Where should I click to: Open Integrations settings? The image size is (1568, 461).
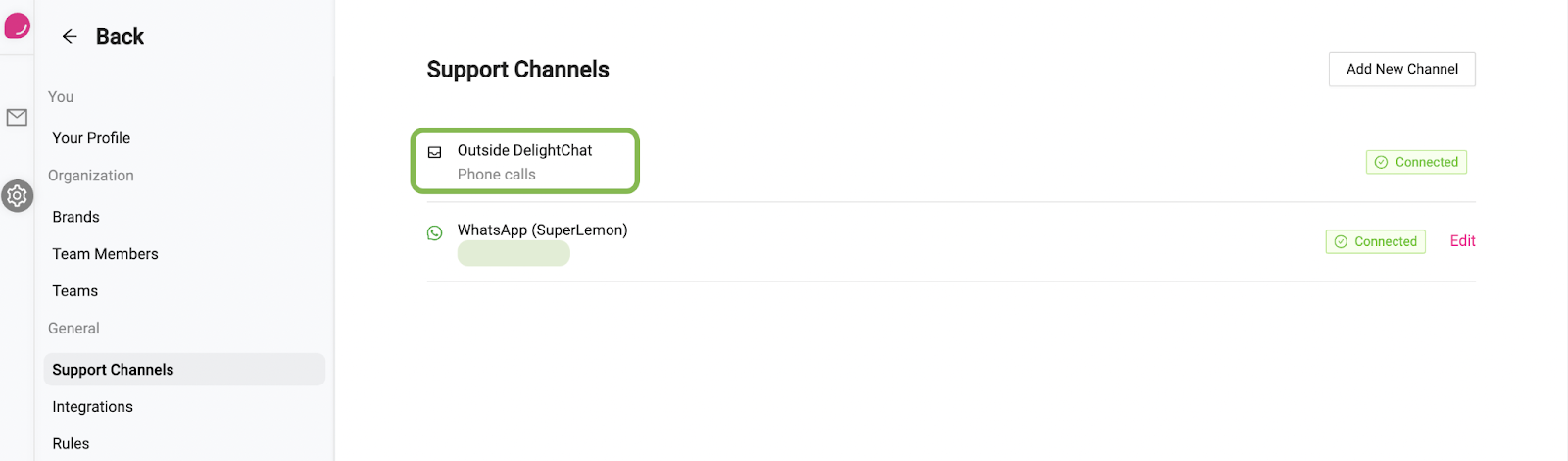(92, 407)
